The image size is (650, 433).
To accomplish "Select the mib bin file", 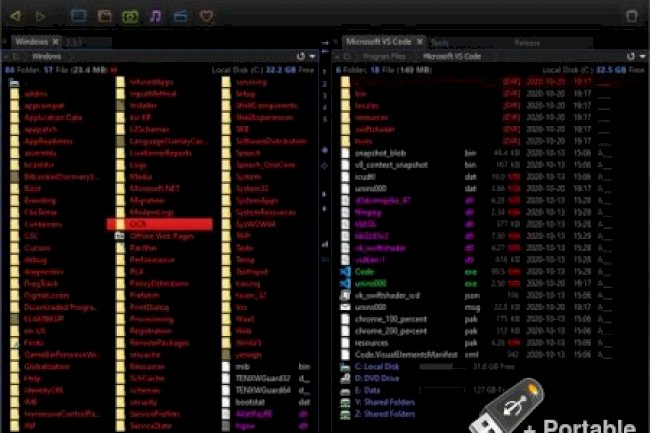I will point(243,367).
